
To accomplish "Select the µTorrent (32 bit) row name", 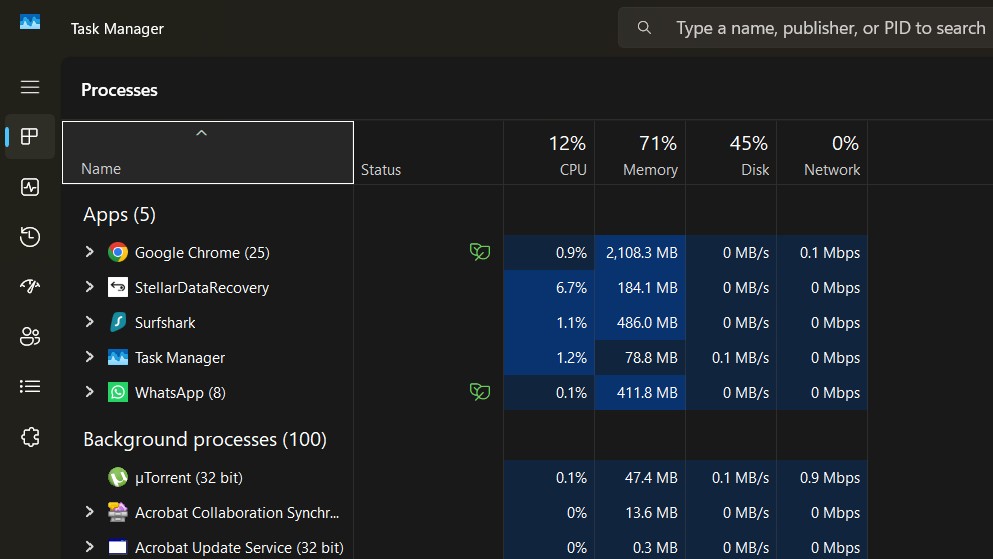I will 189,477.
